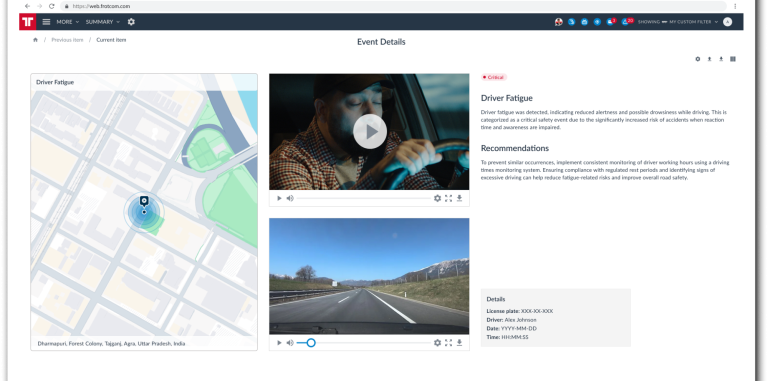
Task: Open page settings gear below the navbar
Action: point(698,59)
